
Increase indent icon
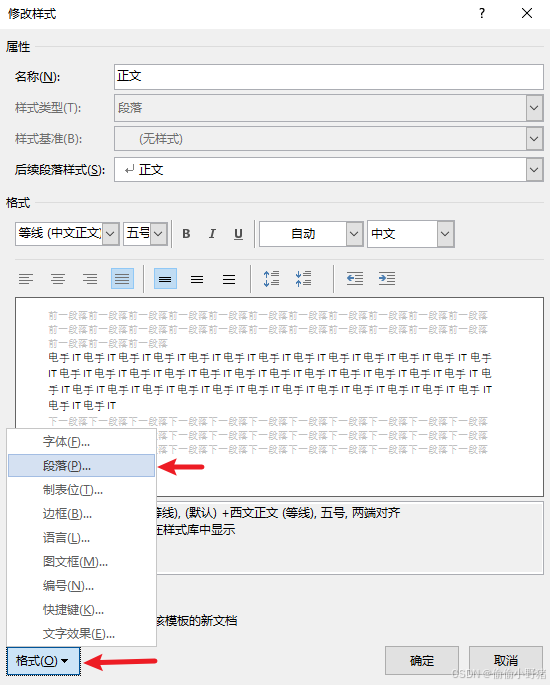tap(387, 279)
